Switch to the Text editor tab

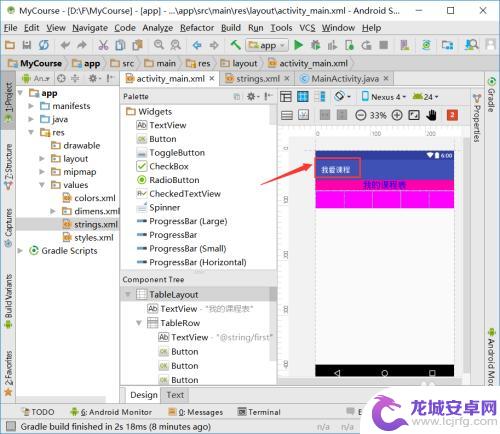175,395
